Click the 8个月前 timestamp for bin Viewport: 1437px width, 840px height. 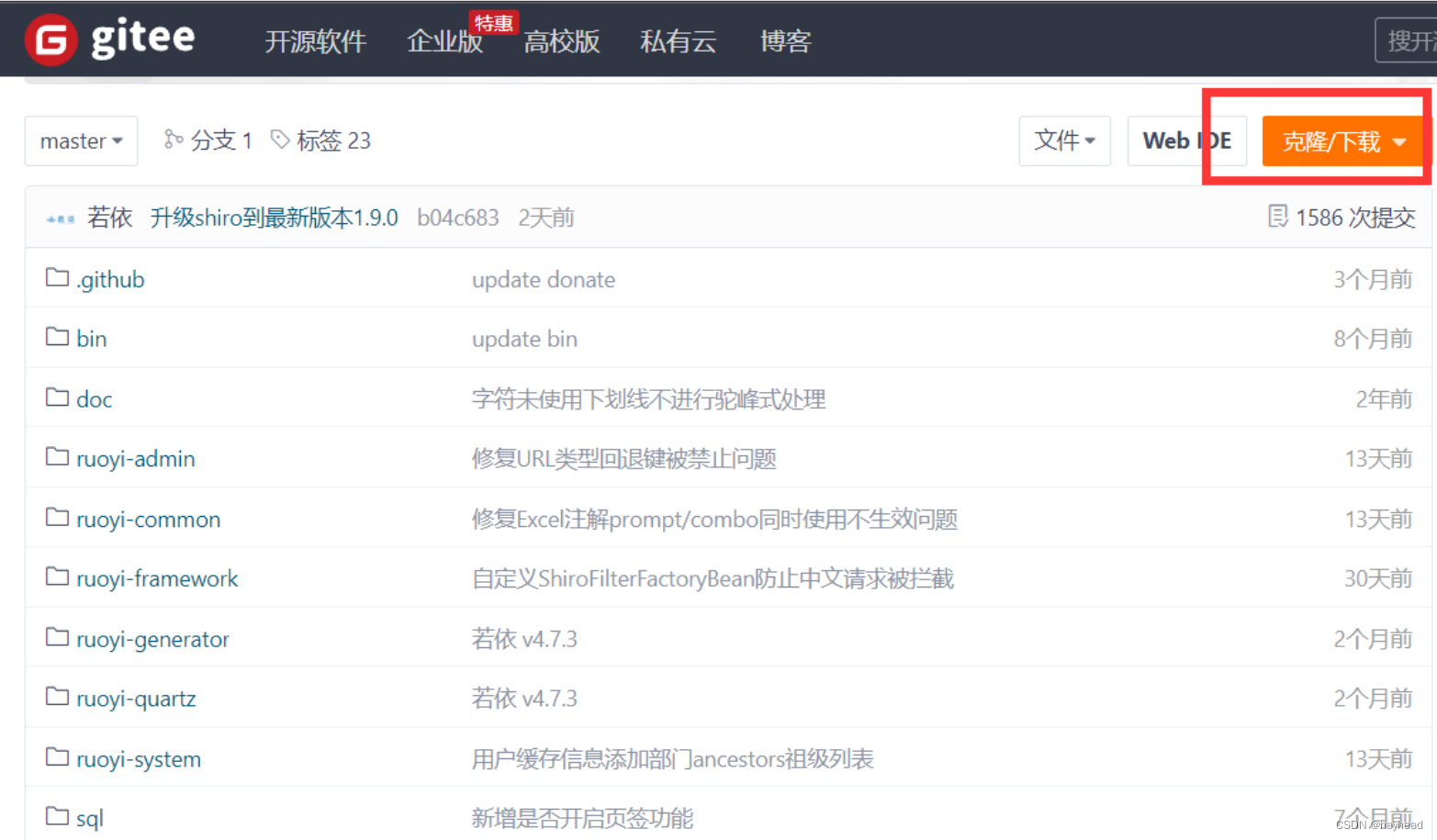(1373, 339)
